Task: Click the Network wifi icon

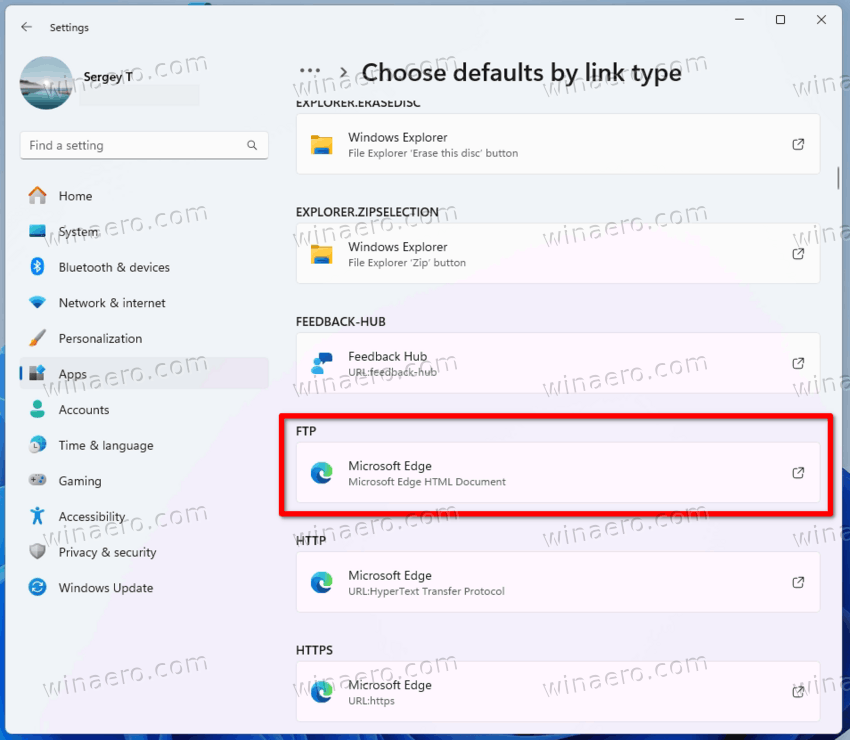Action: tap(37, 302)
